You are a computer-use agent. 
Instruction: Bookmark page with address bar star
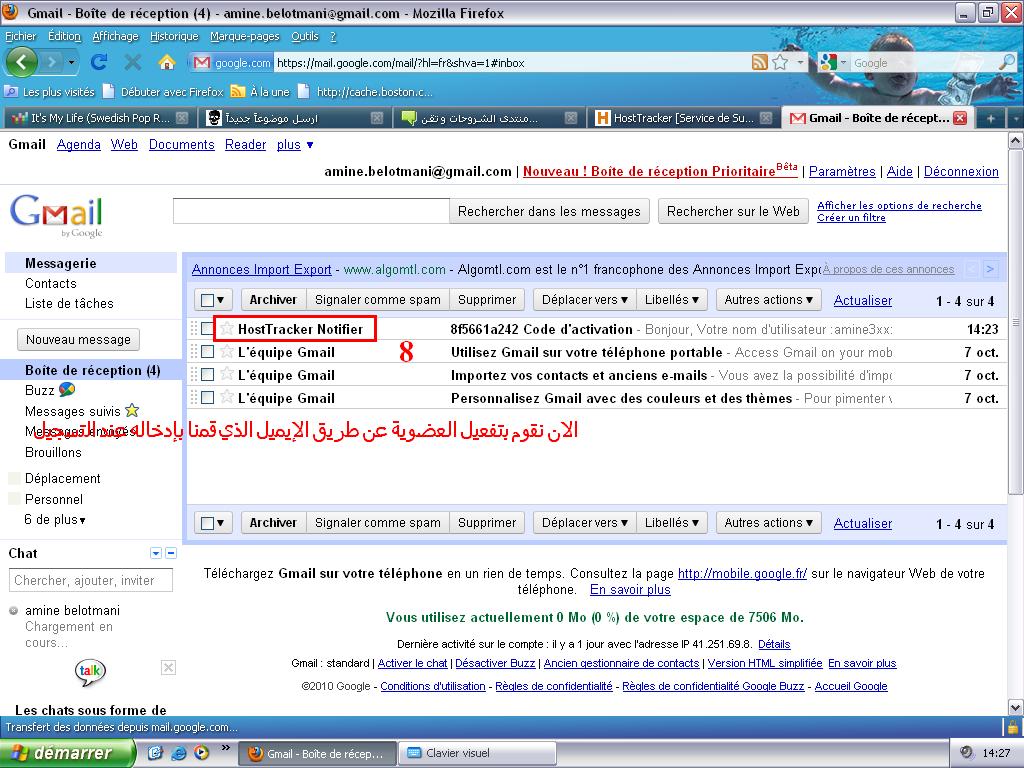(780, 63)
